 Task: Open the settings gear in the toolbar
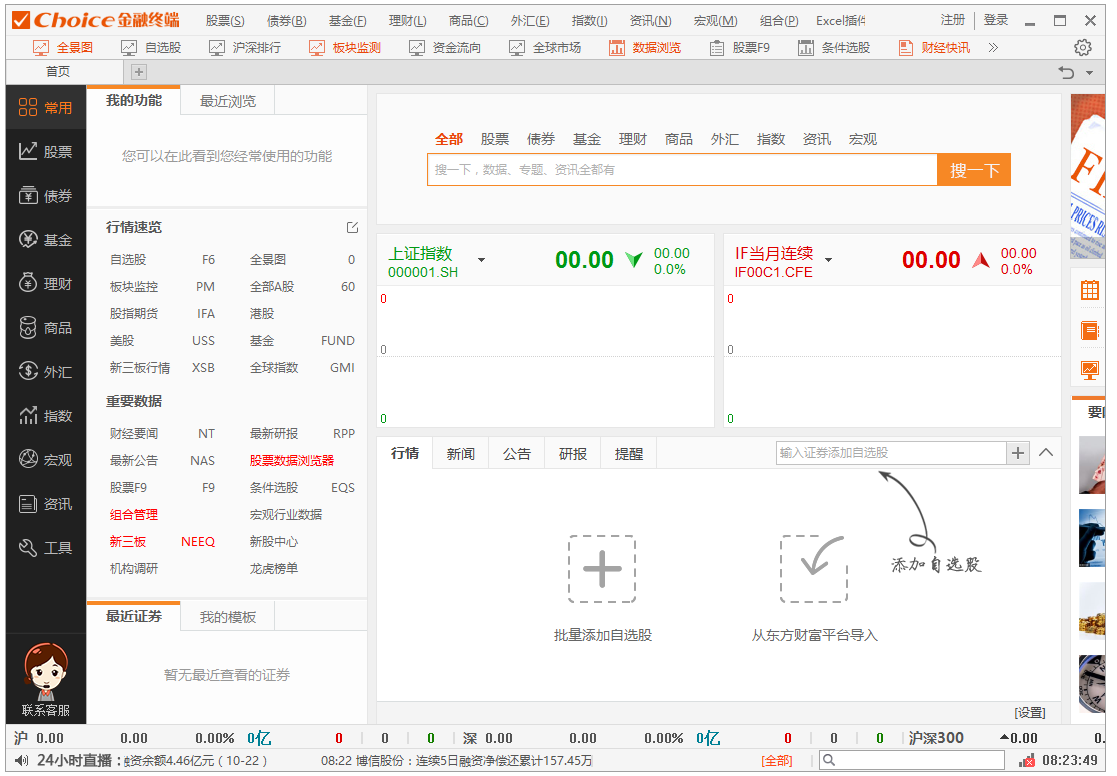click(1082, 47)
